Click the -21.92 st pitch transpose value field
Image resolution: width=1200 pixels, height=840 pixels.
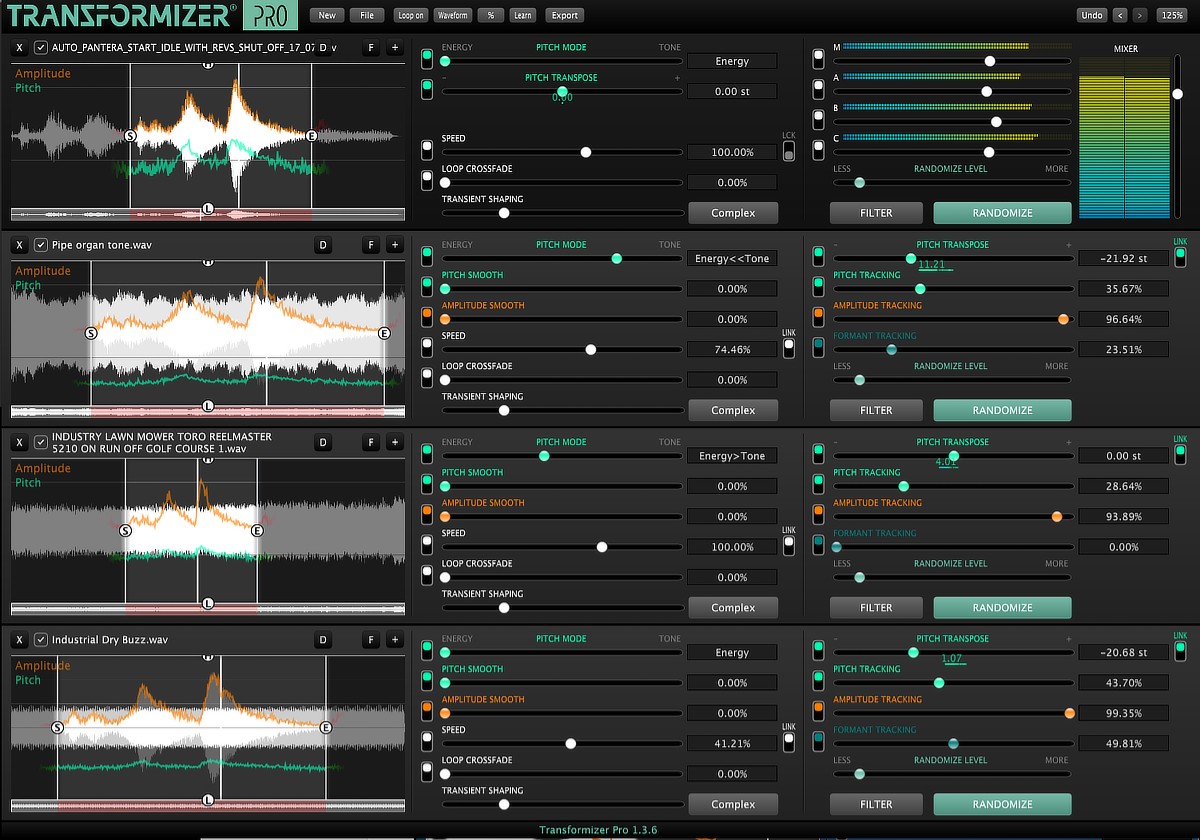click(1123, 258)
